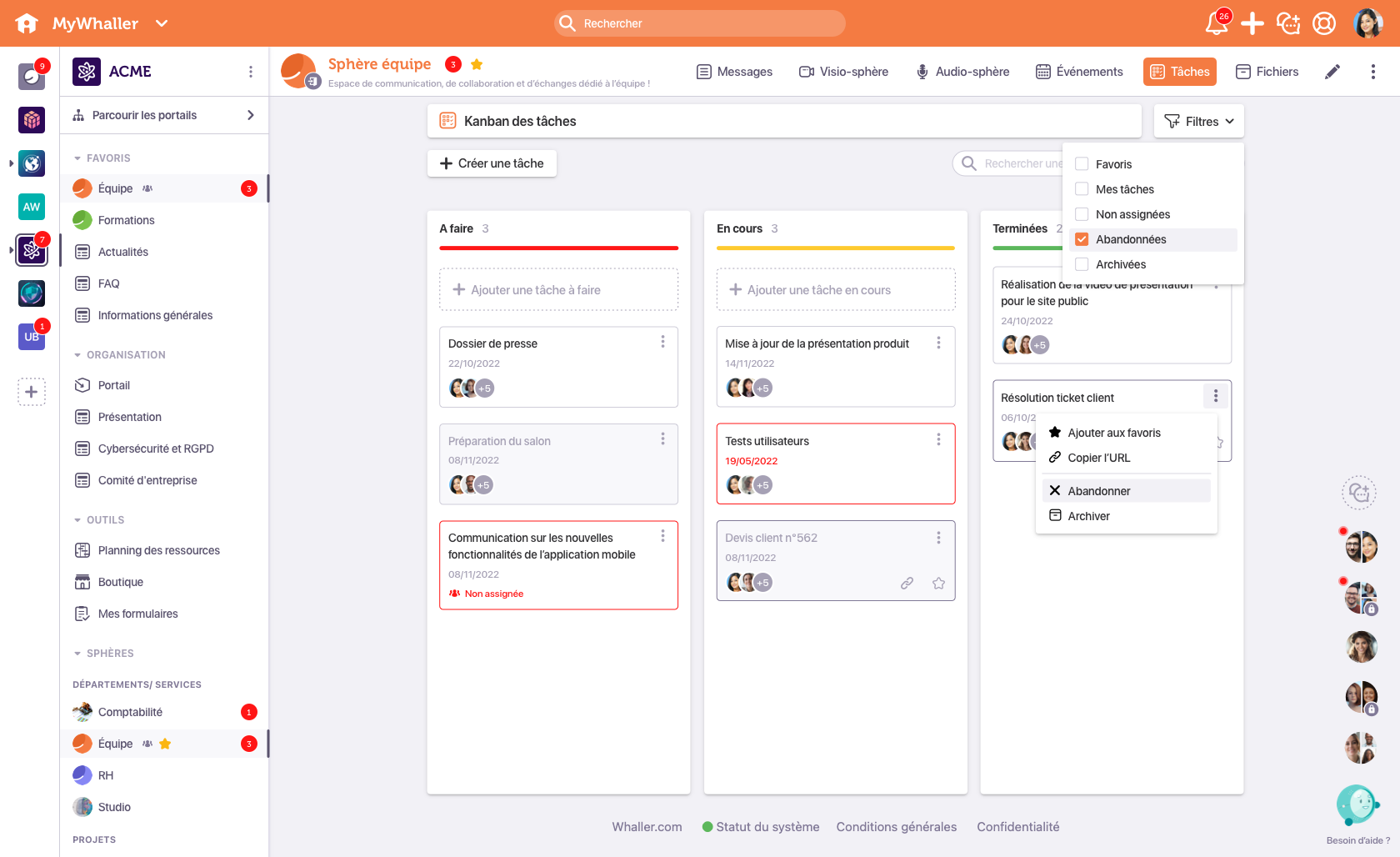Click the Besoin d'aide assistant icon
The width and height of the screenshot is (1400, 857).
[x=1357, y=805]
